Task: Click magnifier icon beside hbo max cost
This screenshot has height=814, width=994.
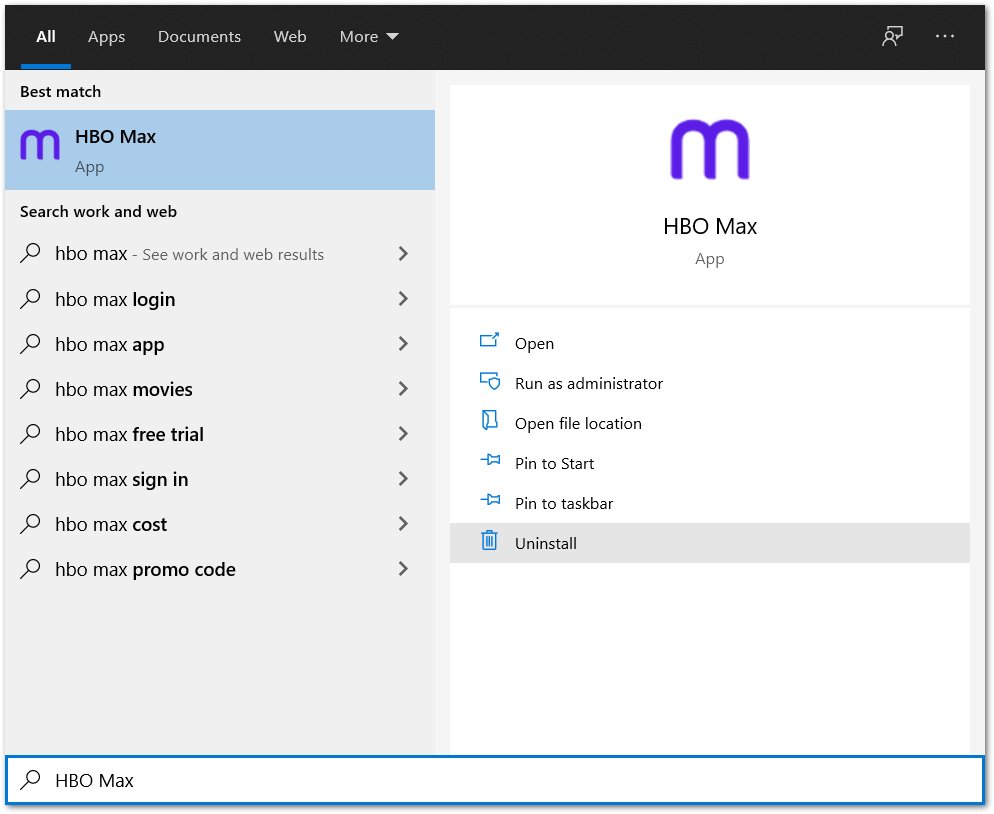Action: coord(30,524)
